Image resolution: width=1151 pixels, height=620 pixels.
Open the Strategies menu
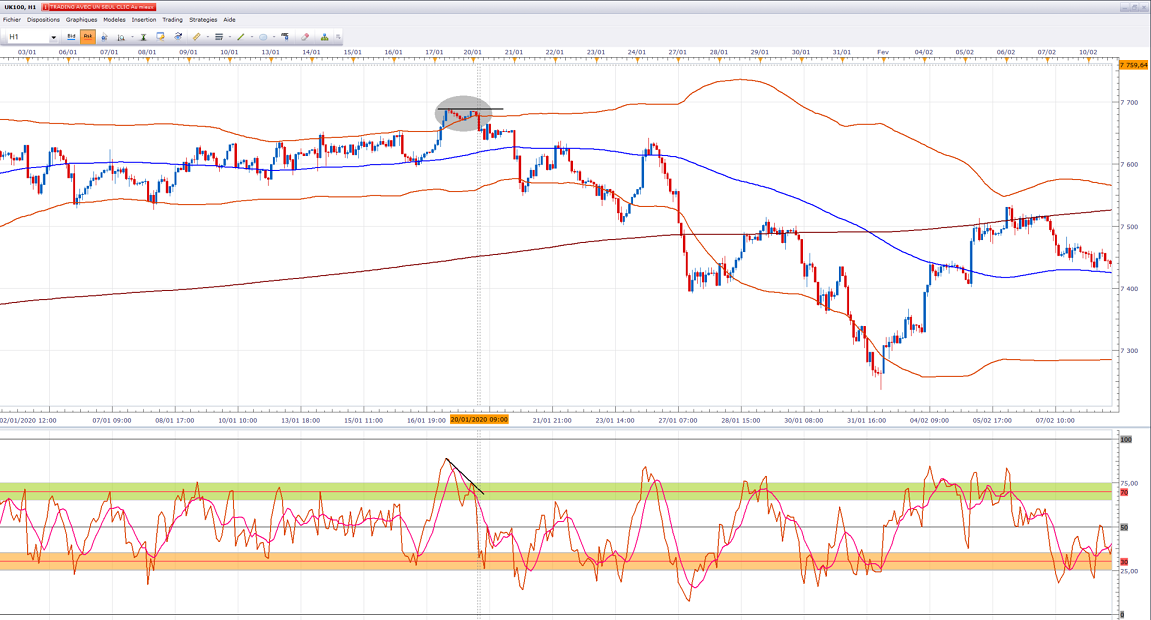202,20
